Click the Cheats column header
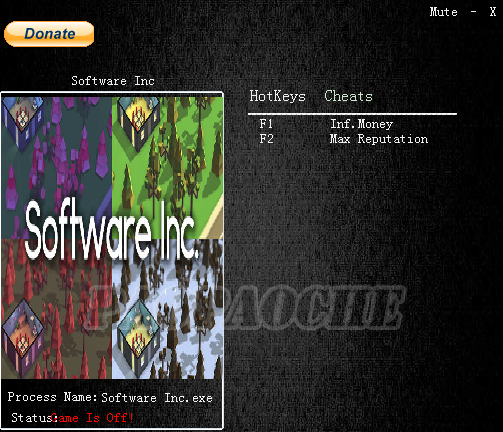The image size is (503, 432). tap(348, 96)
